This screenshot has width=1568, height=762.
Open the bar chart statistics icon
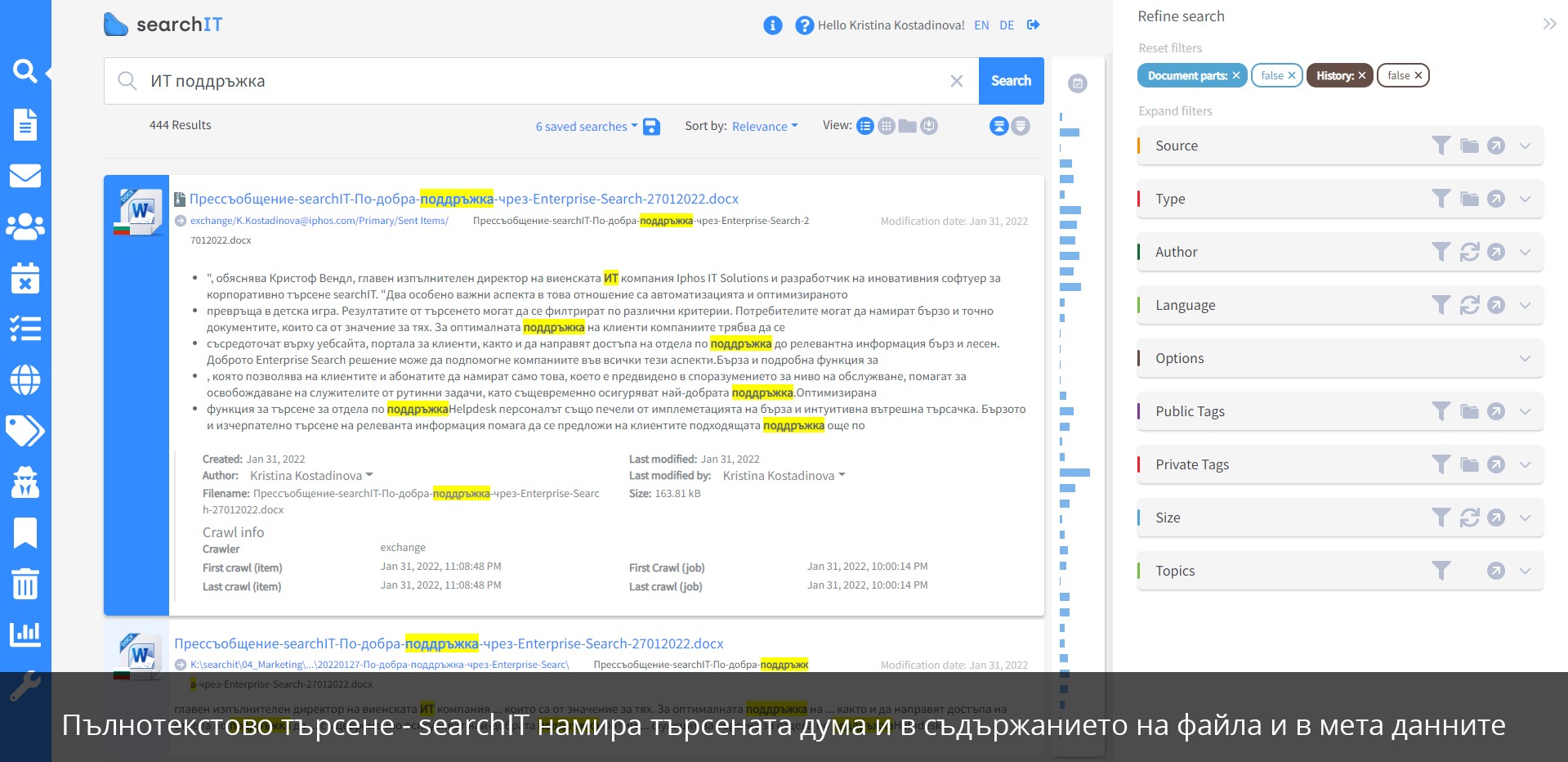25,634
